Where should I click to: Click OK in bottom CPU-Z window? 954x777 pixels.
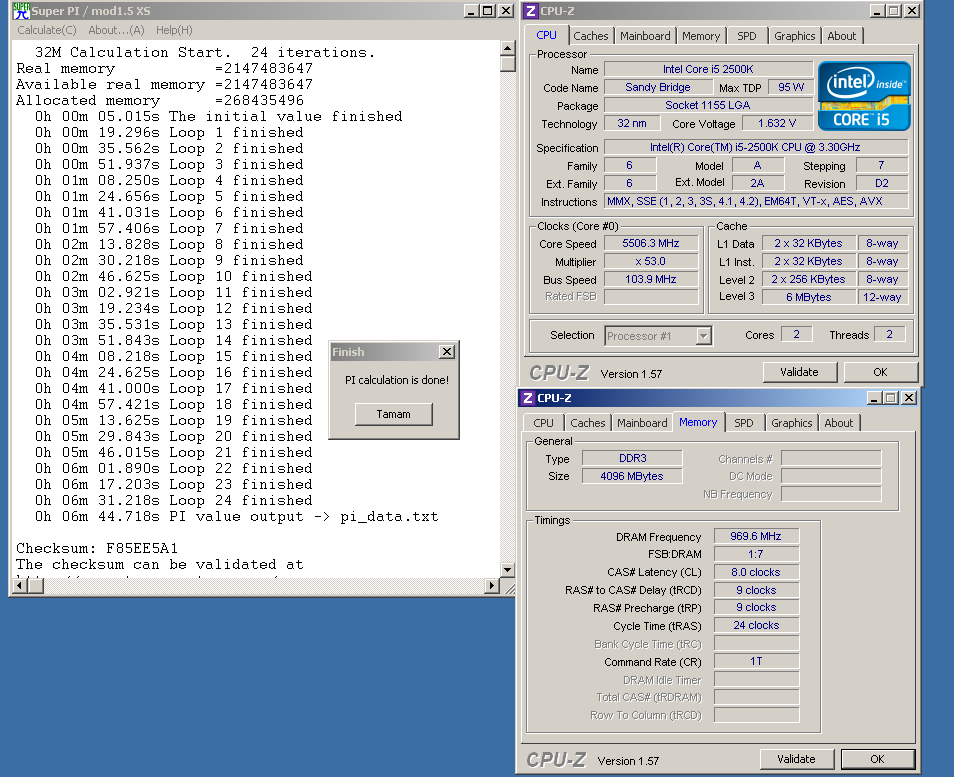877,759
